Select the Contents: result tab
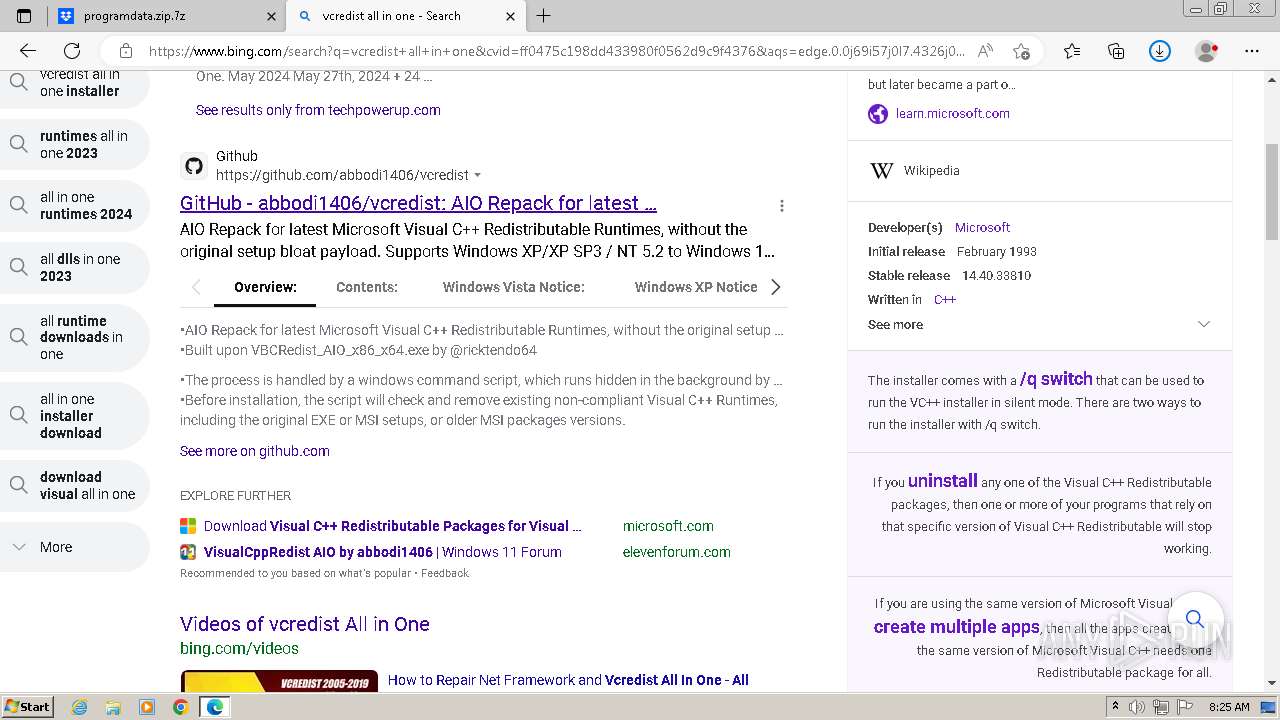1280x720 pixels. point(367,287)
